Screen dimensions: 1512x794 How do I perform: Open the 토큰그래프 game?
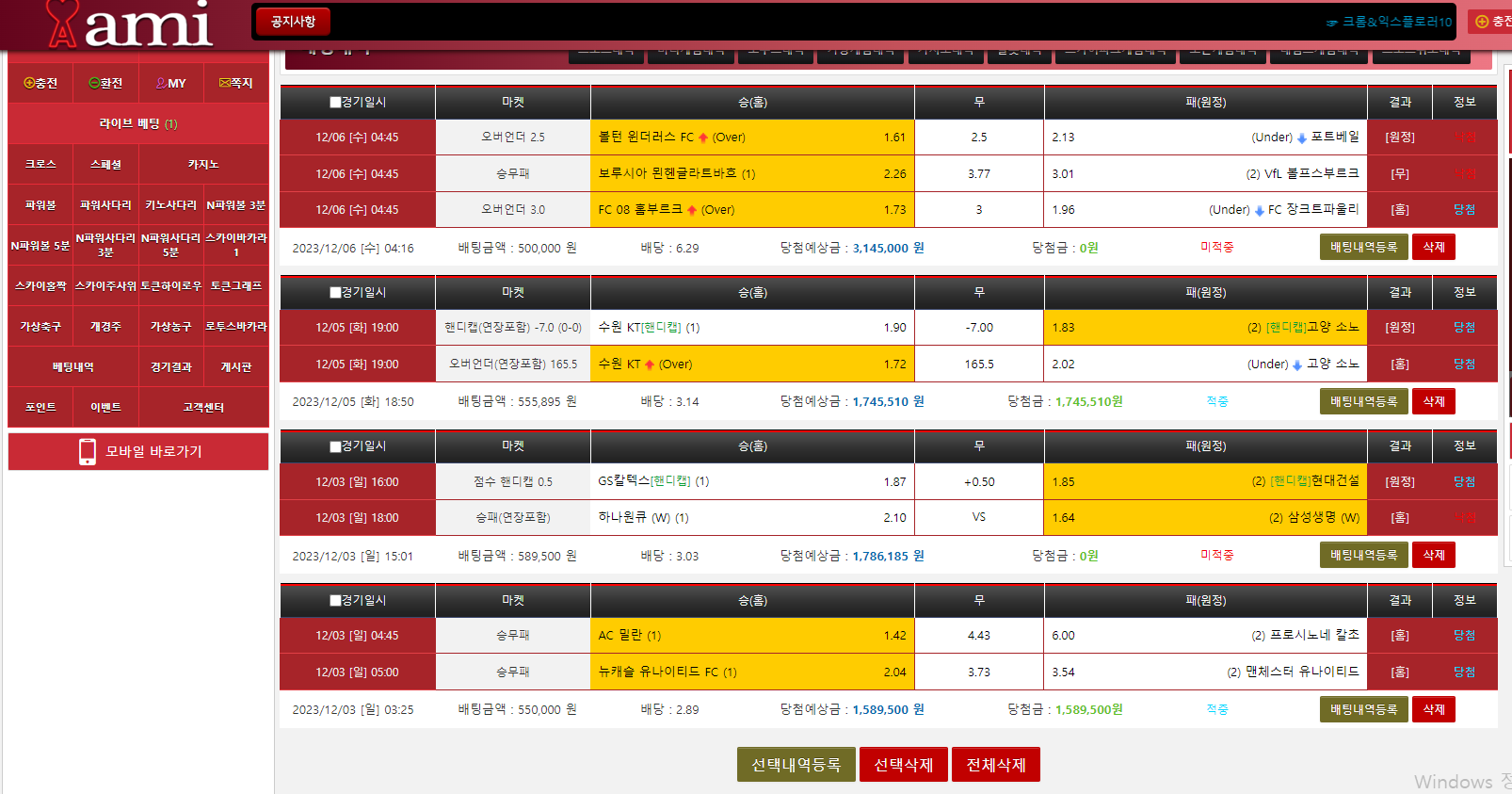coord(235,285)
